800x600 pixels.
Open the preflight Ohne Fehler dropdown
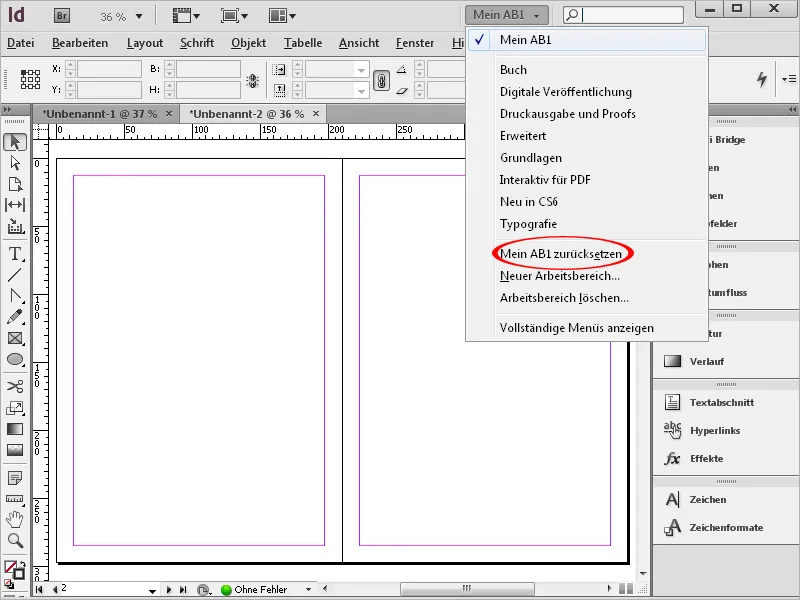pos(308,589)
